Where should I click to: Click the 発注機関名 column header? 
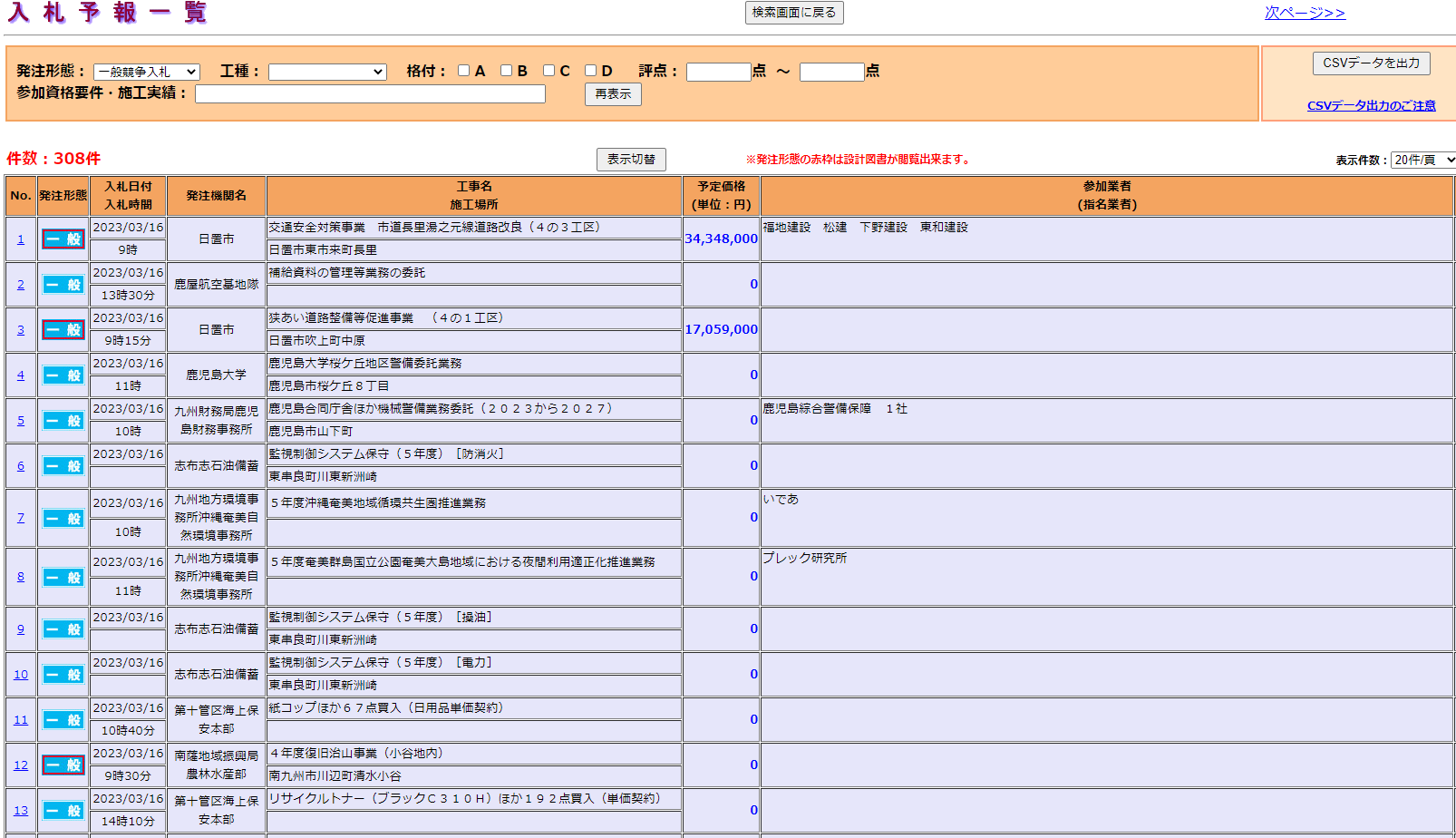click(217, 196)
